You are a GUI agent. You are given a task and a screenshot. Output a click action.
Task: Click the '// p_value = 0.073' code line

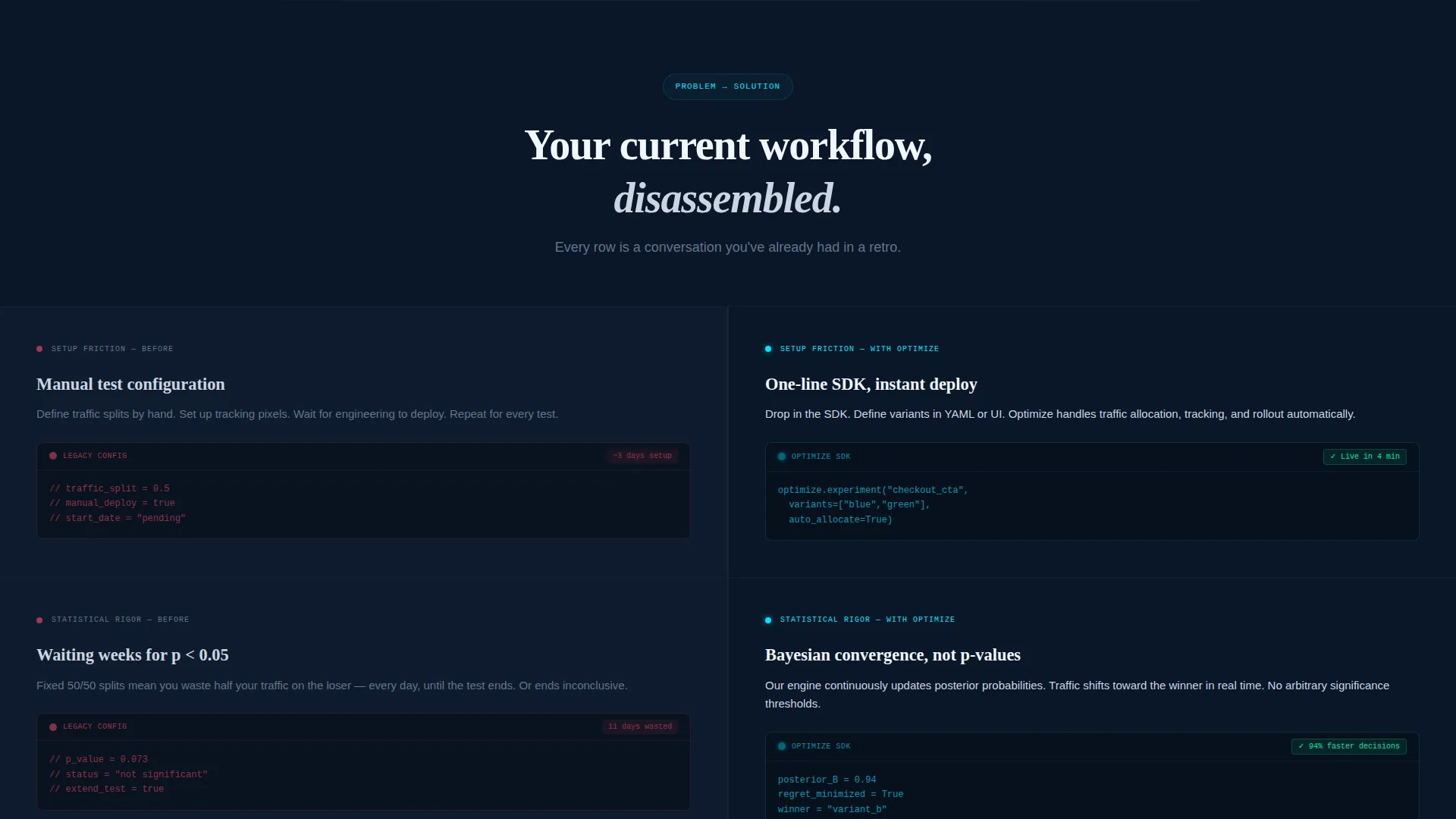[99, 760]
